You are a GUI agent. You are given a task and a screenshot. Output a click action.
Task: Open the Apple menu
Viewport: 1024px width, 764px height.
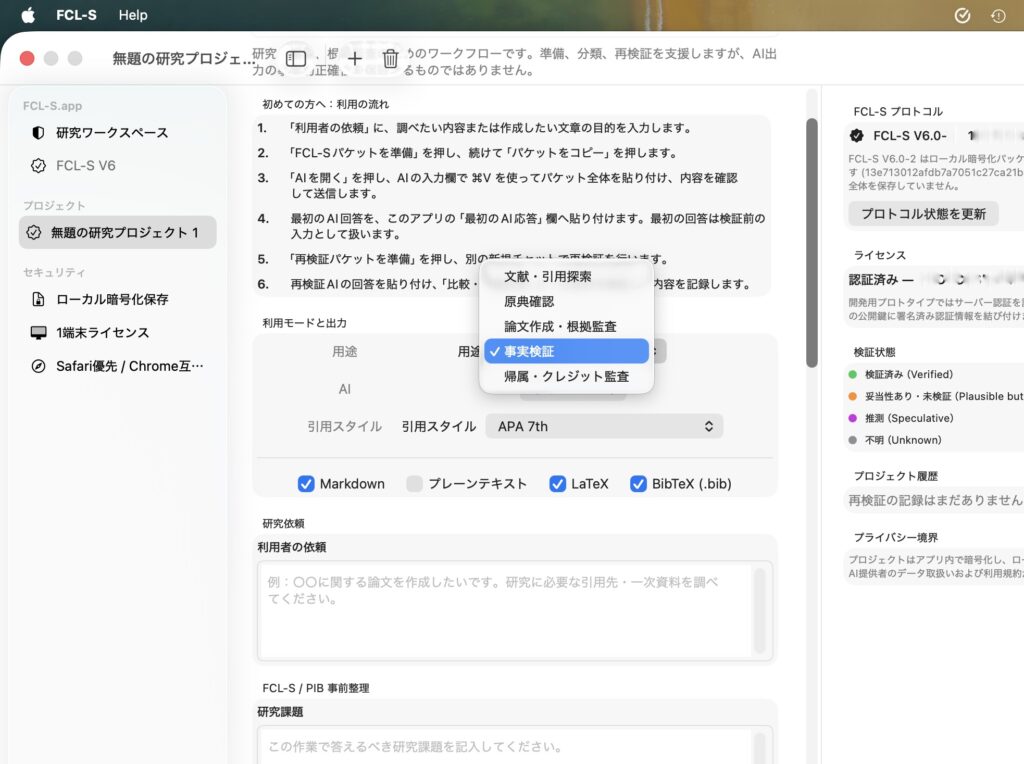coord(28,15)
